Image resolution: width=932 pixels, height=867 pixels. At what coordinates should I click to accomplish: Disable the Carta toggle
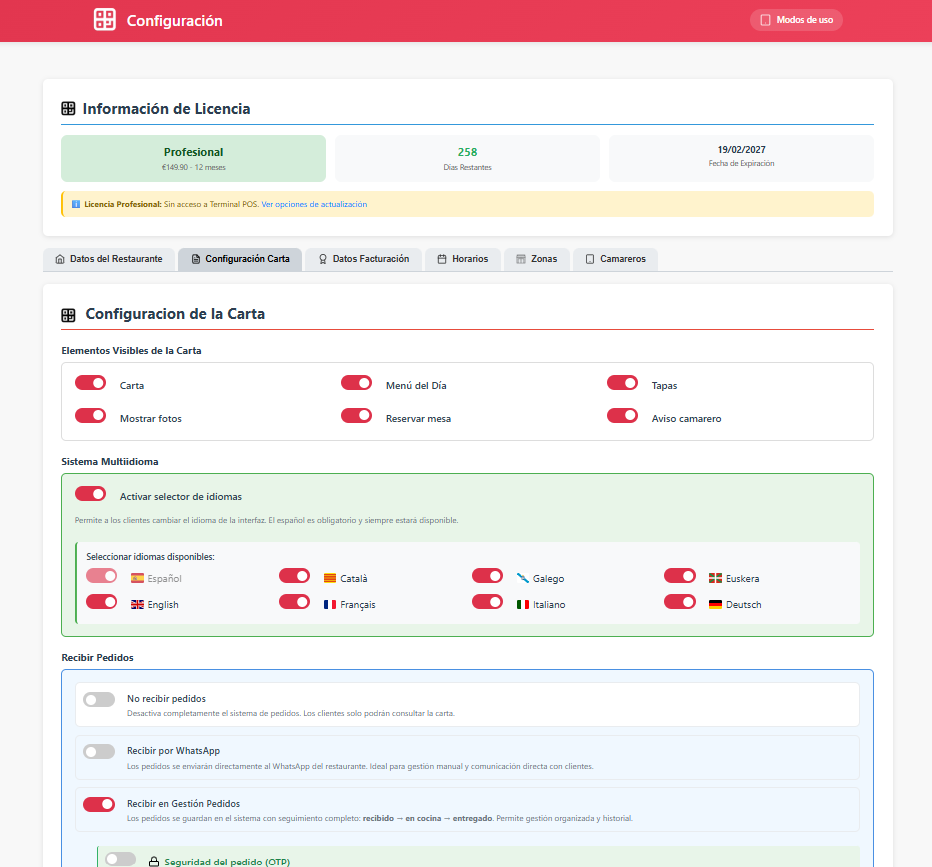pyautogui.click(x=90, y=383)
